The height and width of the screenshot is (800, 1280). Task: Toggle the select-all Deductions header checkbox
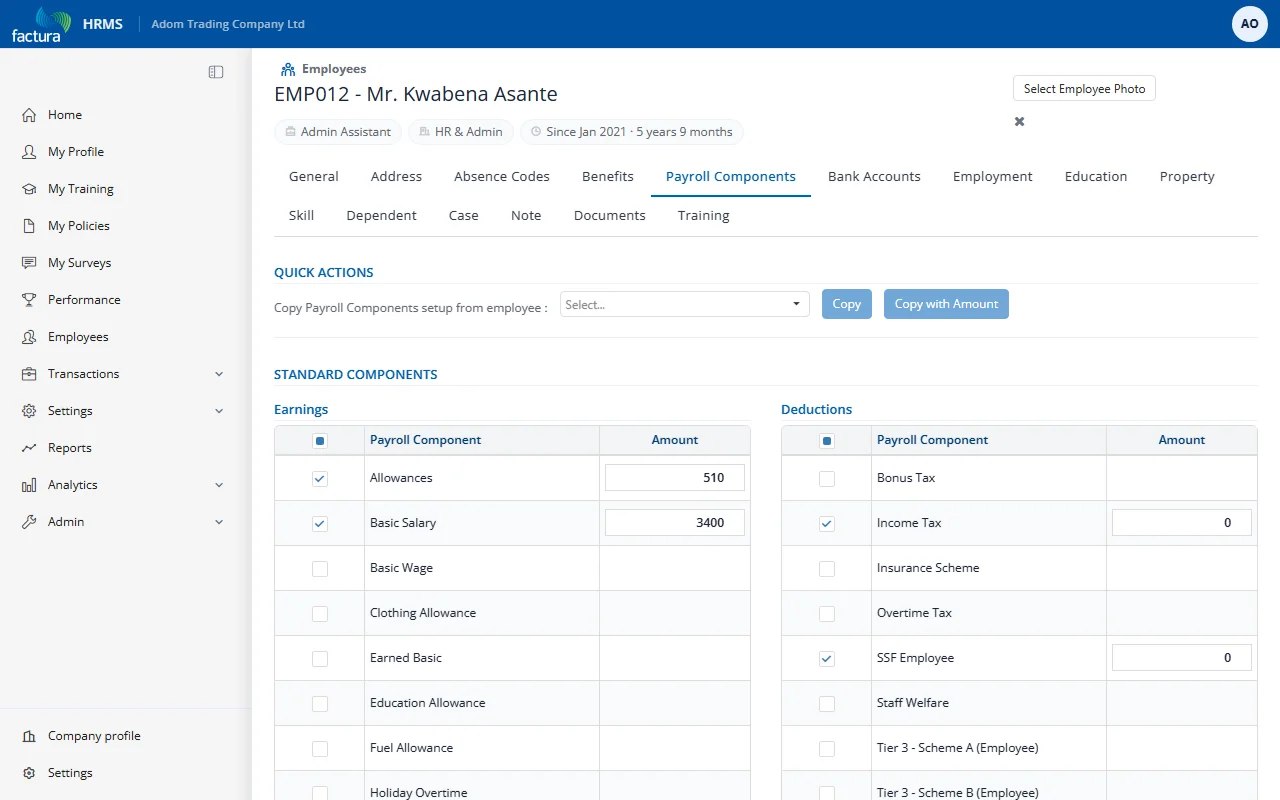(827, 441)
